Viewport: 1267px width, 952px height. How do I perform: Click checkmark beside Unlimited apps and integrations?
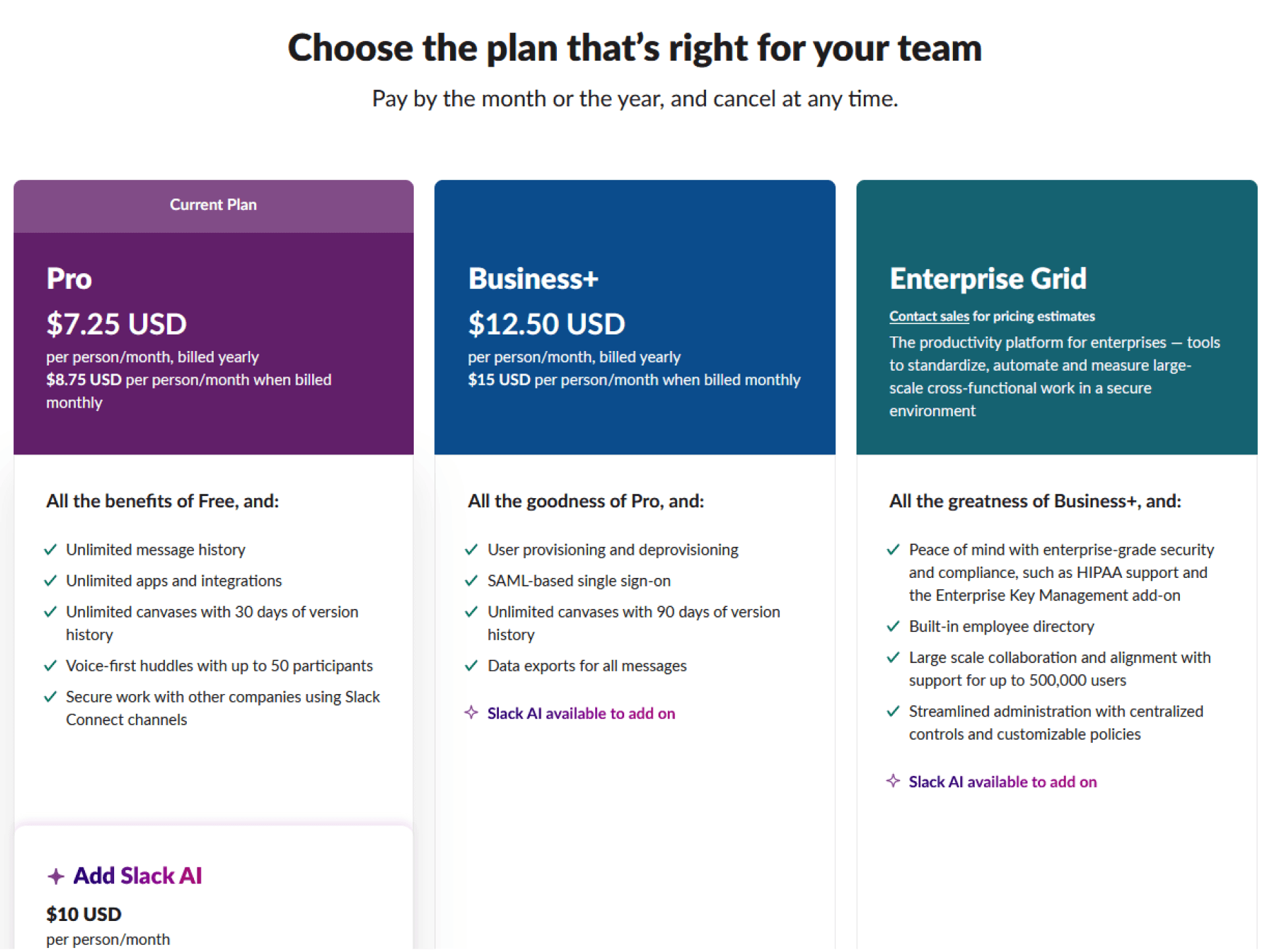pyautogui.click(x=50, y=581)
